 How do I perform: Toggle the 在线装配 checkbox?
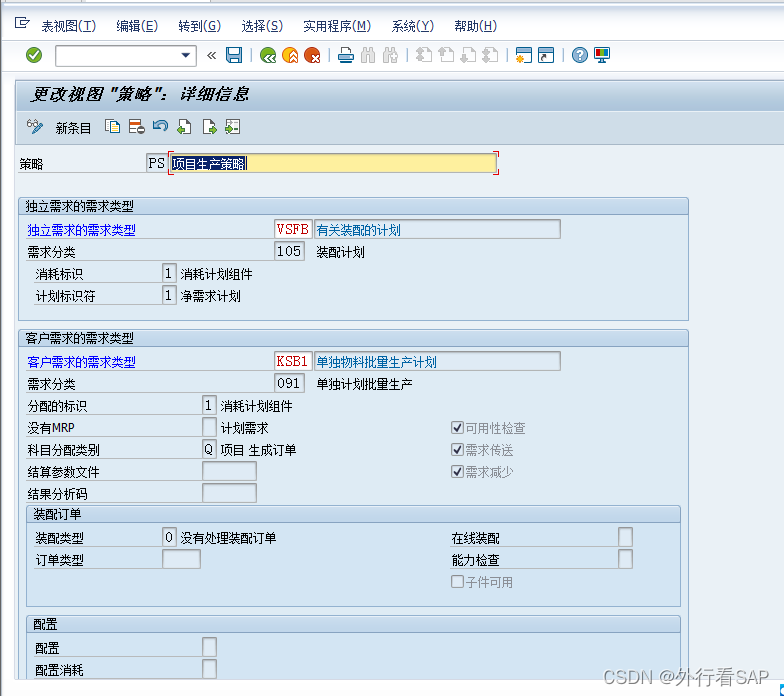click(x=625, y=537)
